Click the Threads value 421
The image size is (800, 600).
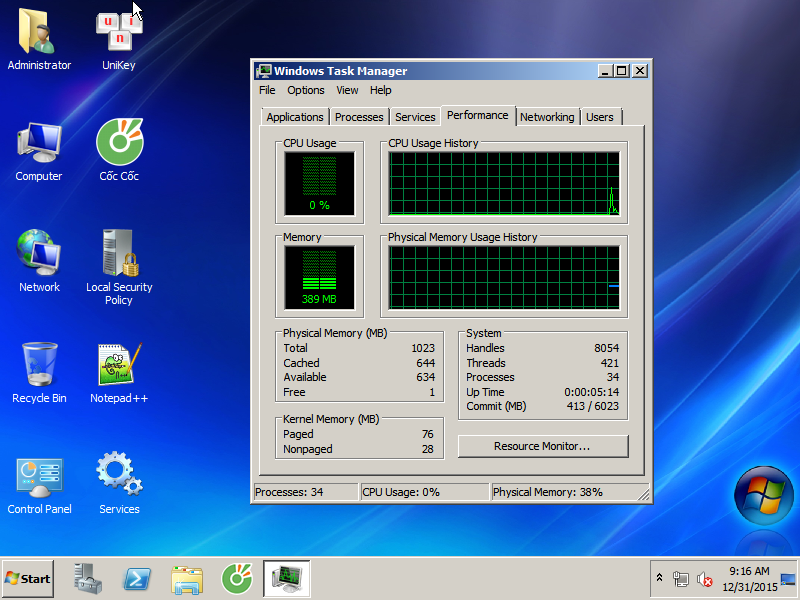pyautogui.click(x=610, y=363)
